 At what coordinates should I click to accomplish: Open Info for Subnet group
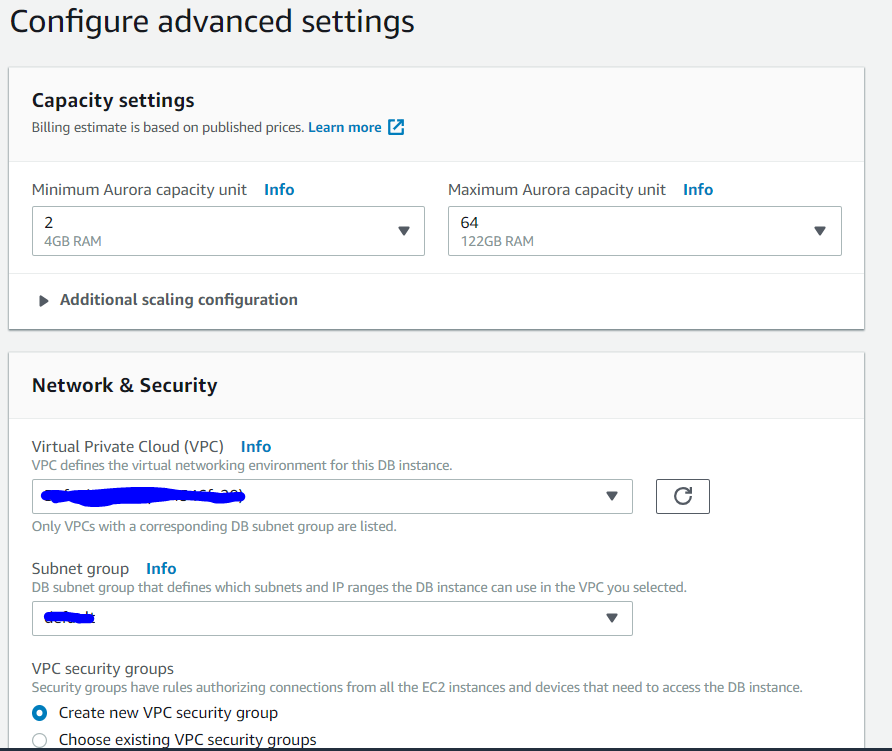[161, 568]
